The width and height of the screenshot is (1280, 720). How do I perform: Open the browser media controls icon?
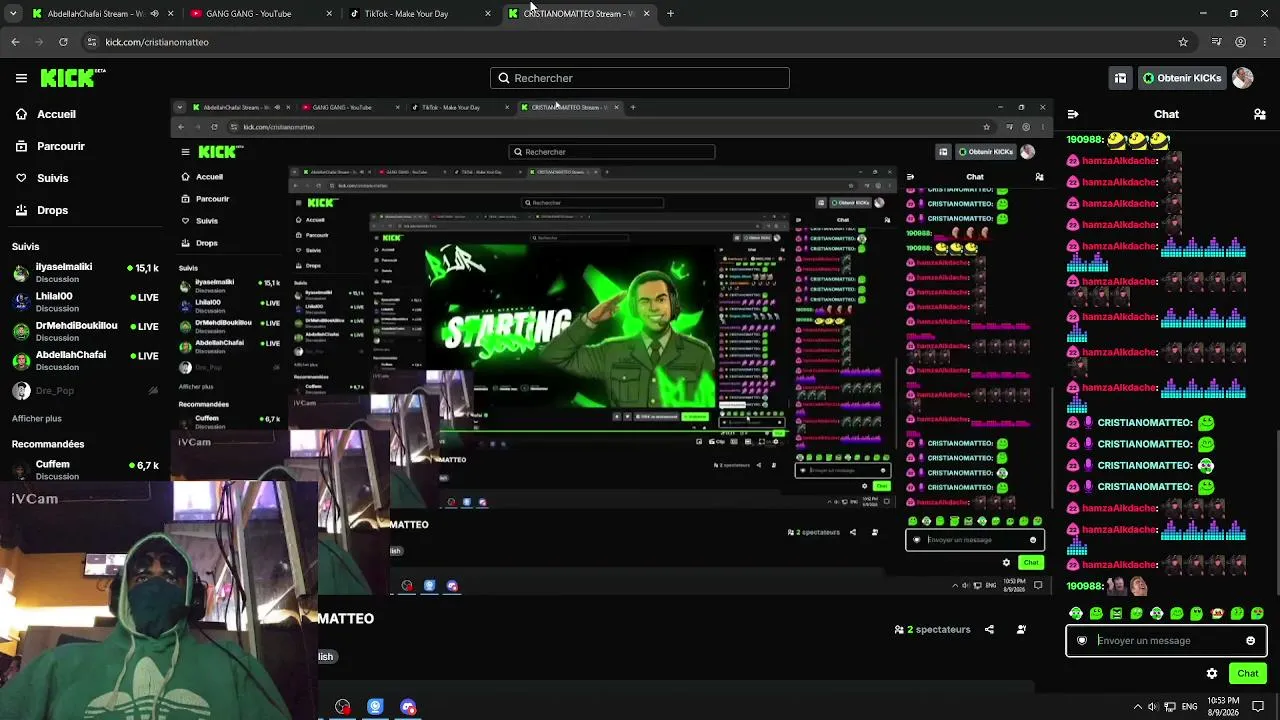click(1217, 42)
